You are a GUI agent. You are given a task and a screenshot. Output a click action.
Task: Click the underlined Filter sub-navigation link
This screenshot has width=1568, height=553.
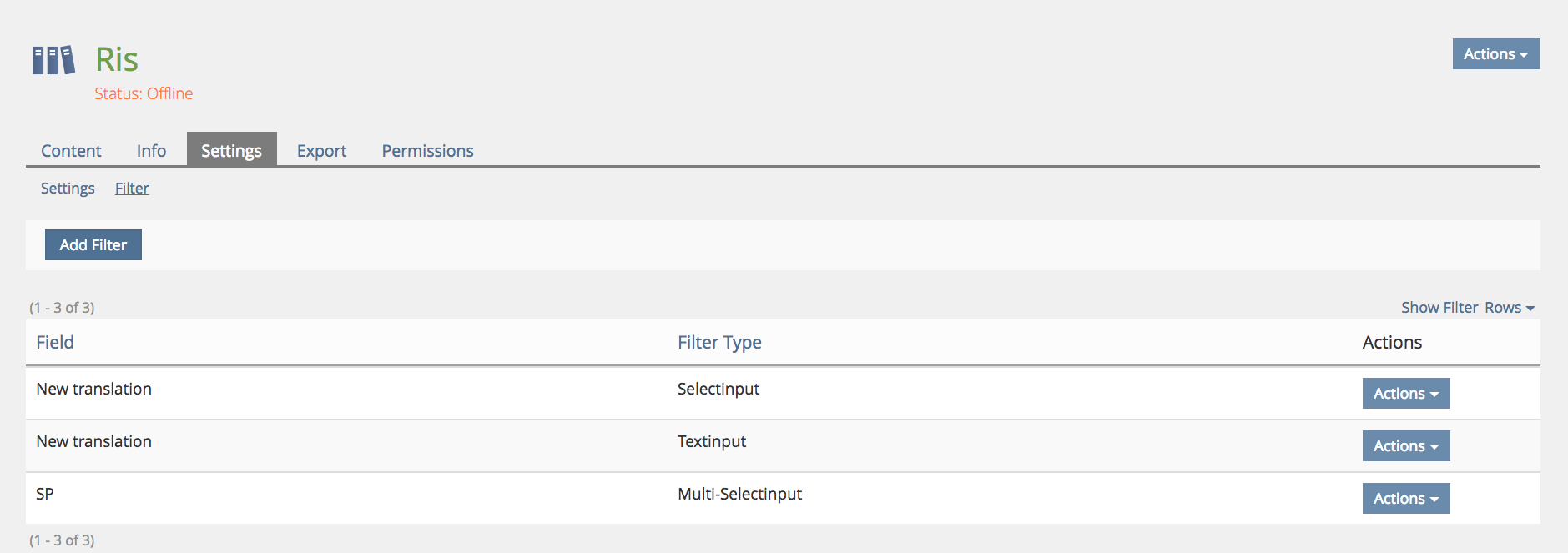click(132, 189)
